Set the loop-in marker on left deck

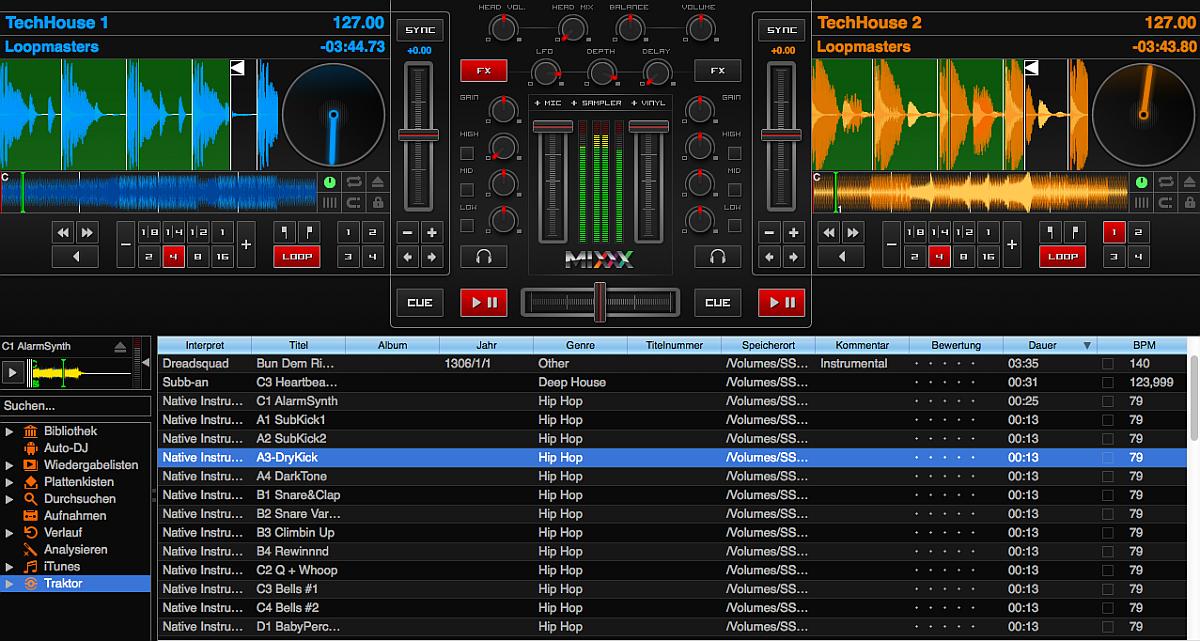pyautogui.click(x=285, y=233)
